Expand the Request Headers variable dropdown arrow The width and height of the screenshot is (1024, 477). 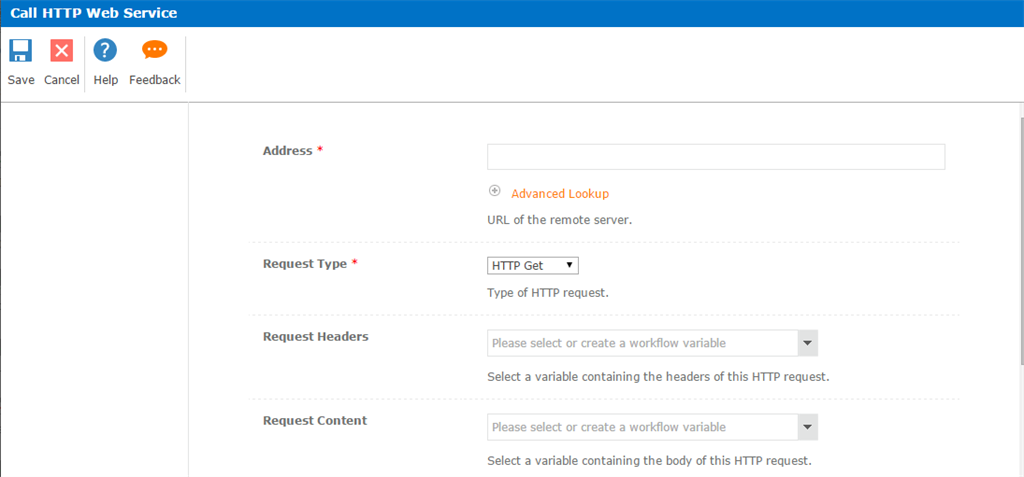pos(808,343)
